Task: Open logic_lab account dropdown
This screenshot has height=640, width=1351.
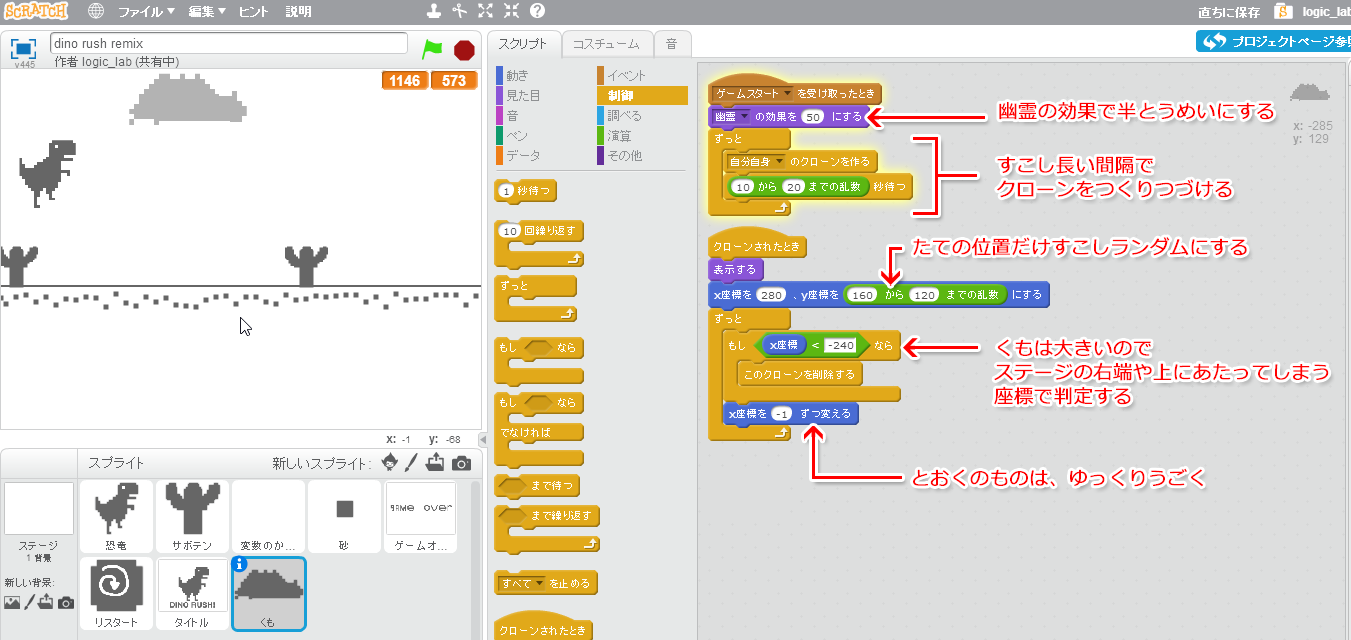Action: (1326, 12)
